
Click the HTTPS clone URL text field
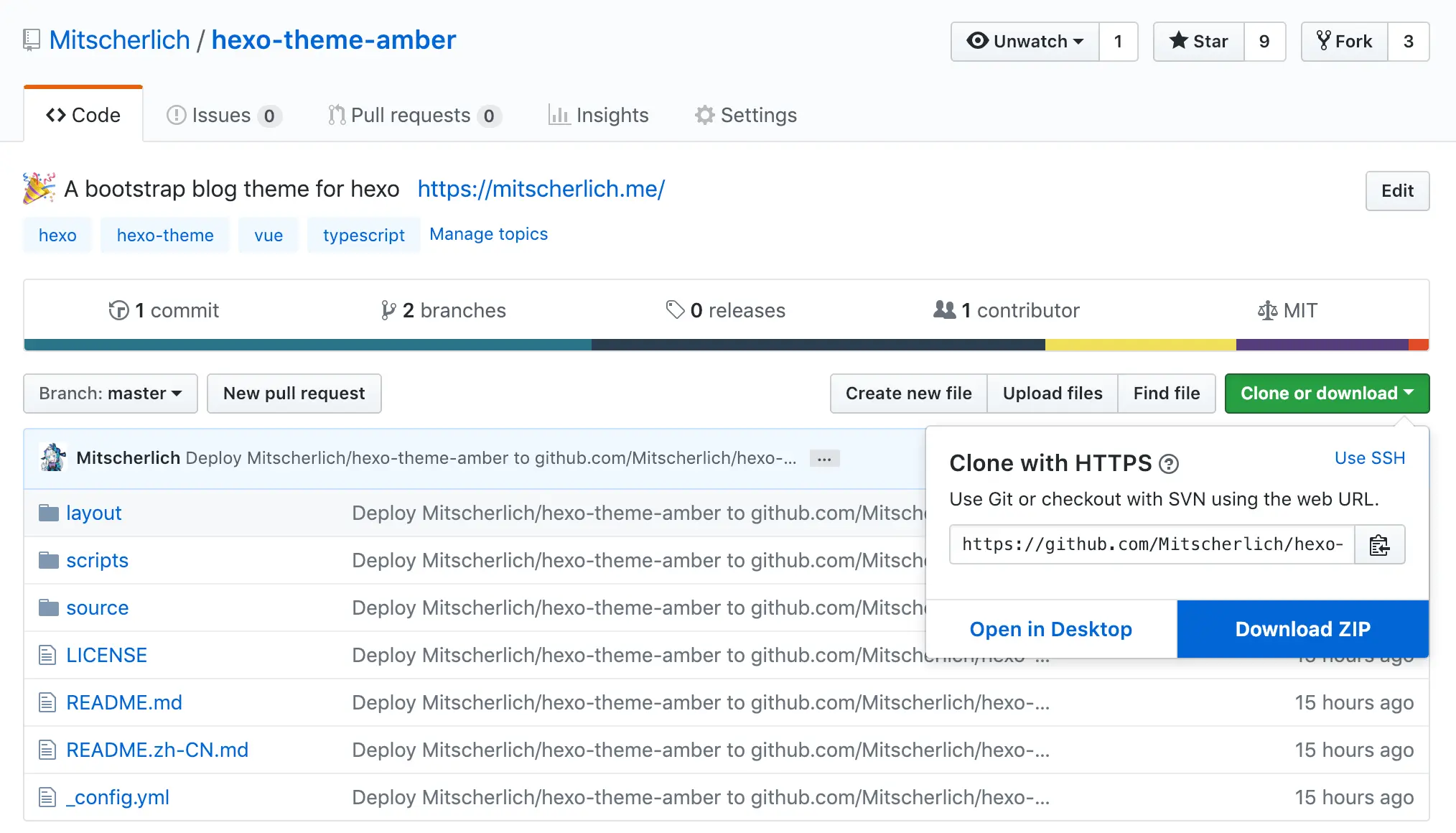(x=1152, y=545)
